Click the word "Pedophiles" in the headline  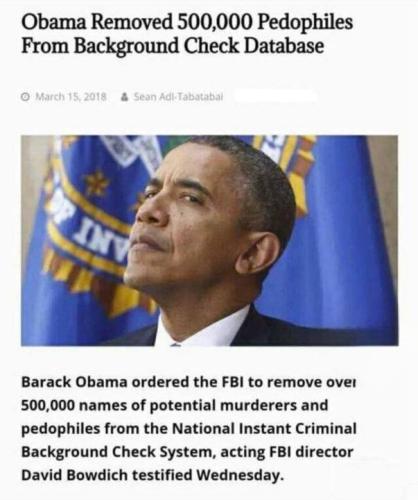(305, 23)
